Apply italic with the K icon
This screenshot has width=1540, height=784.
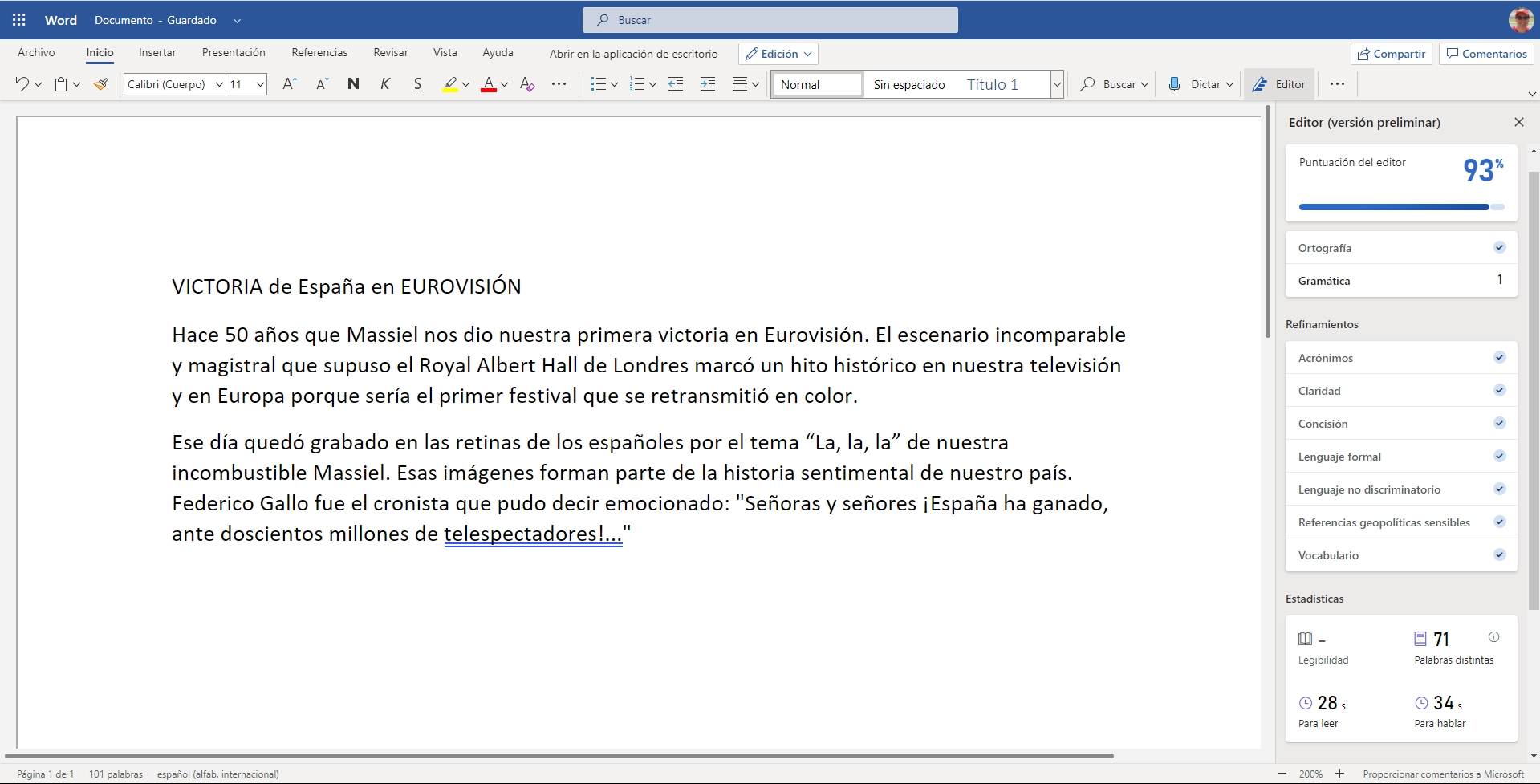pos(385,84)
